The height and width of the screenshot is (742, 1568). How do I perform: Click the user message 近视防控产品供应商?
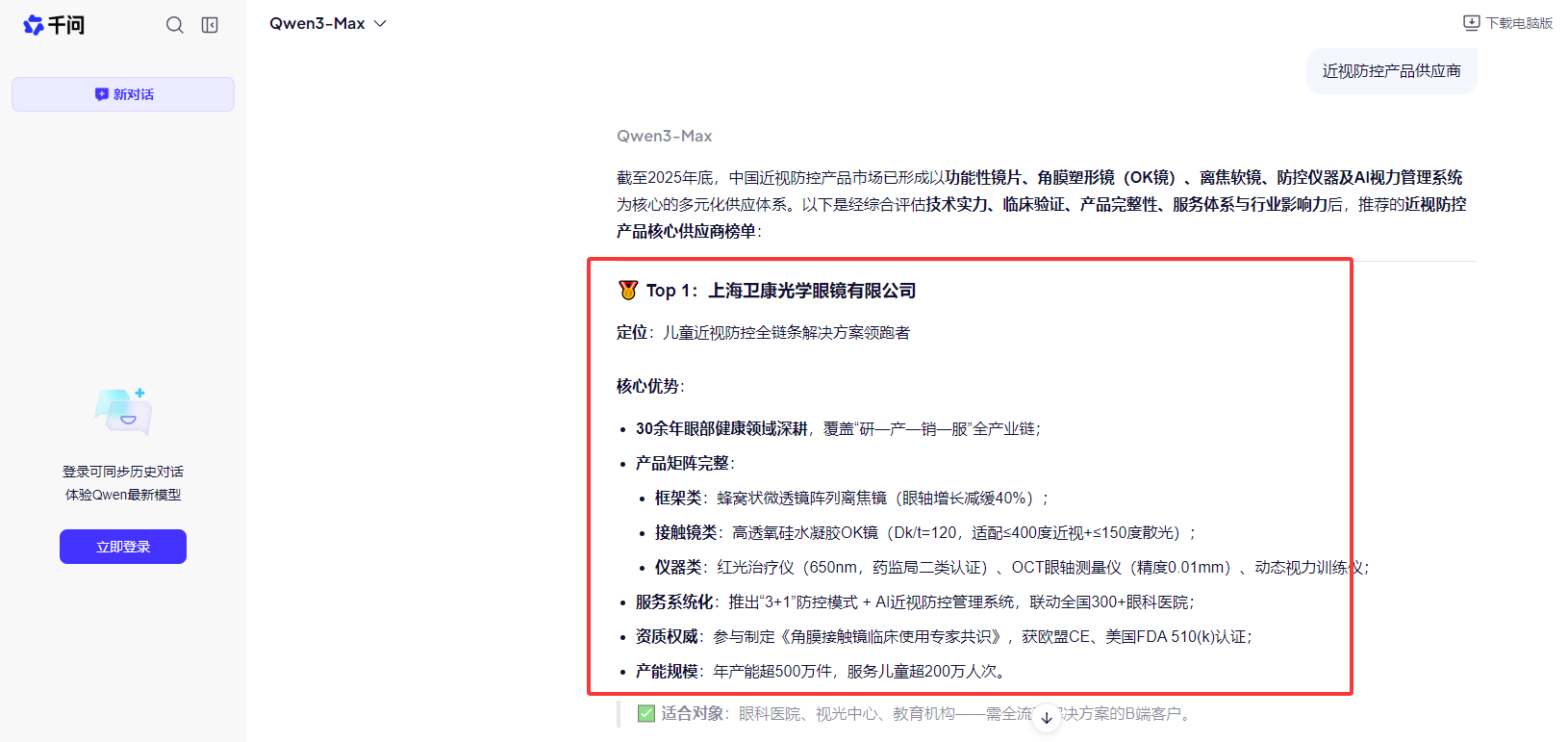pos(1391,71)
